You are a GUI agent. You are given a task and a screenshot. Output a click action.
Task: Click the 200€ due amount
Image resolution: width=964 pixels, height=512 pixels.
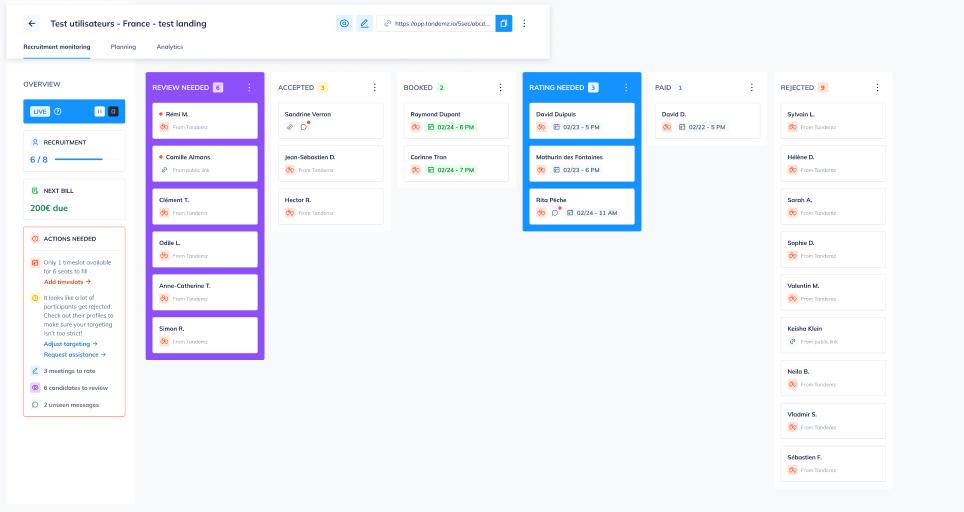[49, 208]
